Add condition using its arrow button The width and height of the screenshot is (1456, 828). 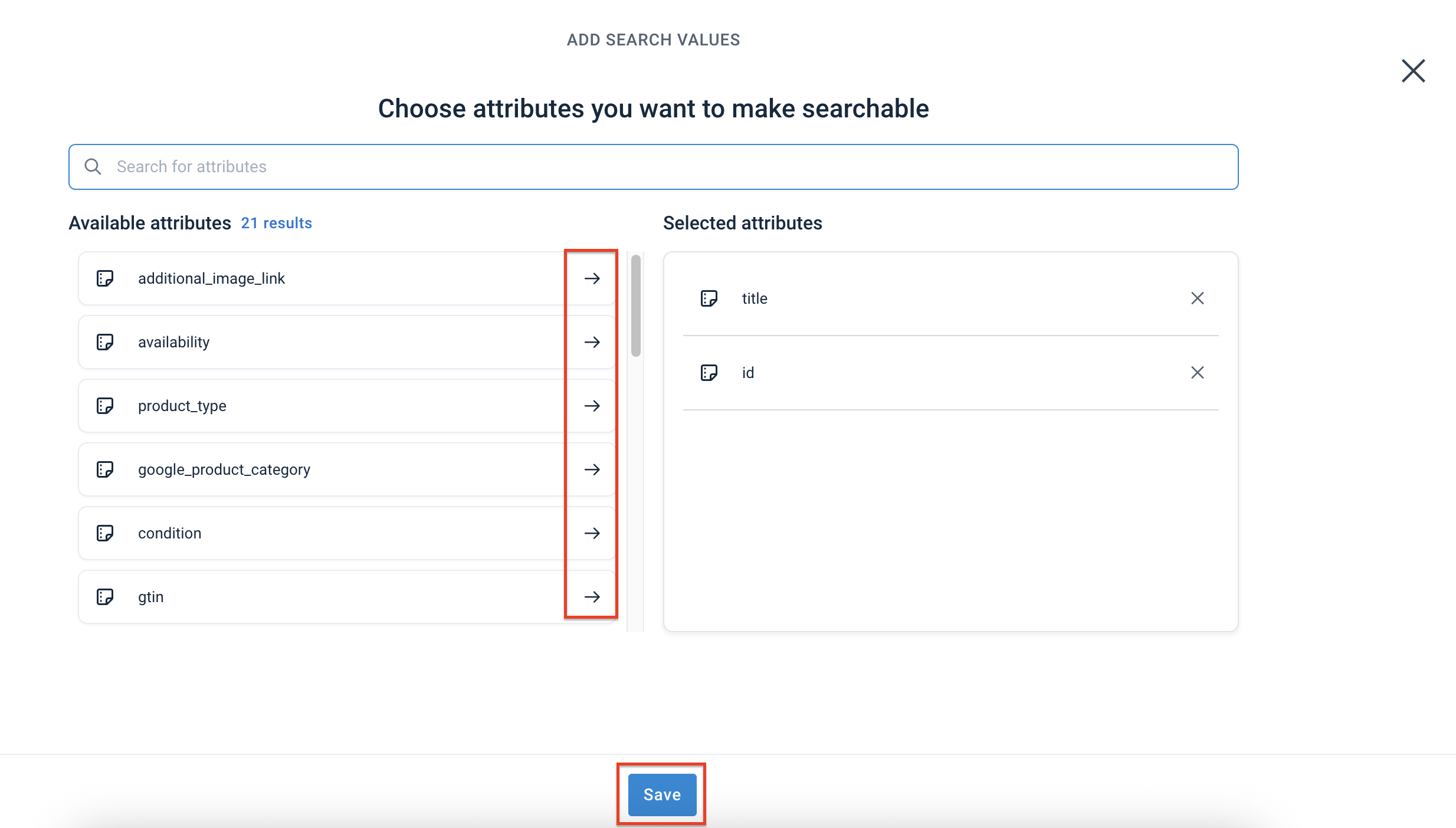(x=591, y=533)
